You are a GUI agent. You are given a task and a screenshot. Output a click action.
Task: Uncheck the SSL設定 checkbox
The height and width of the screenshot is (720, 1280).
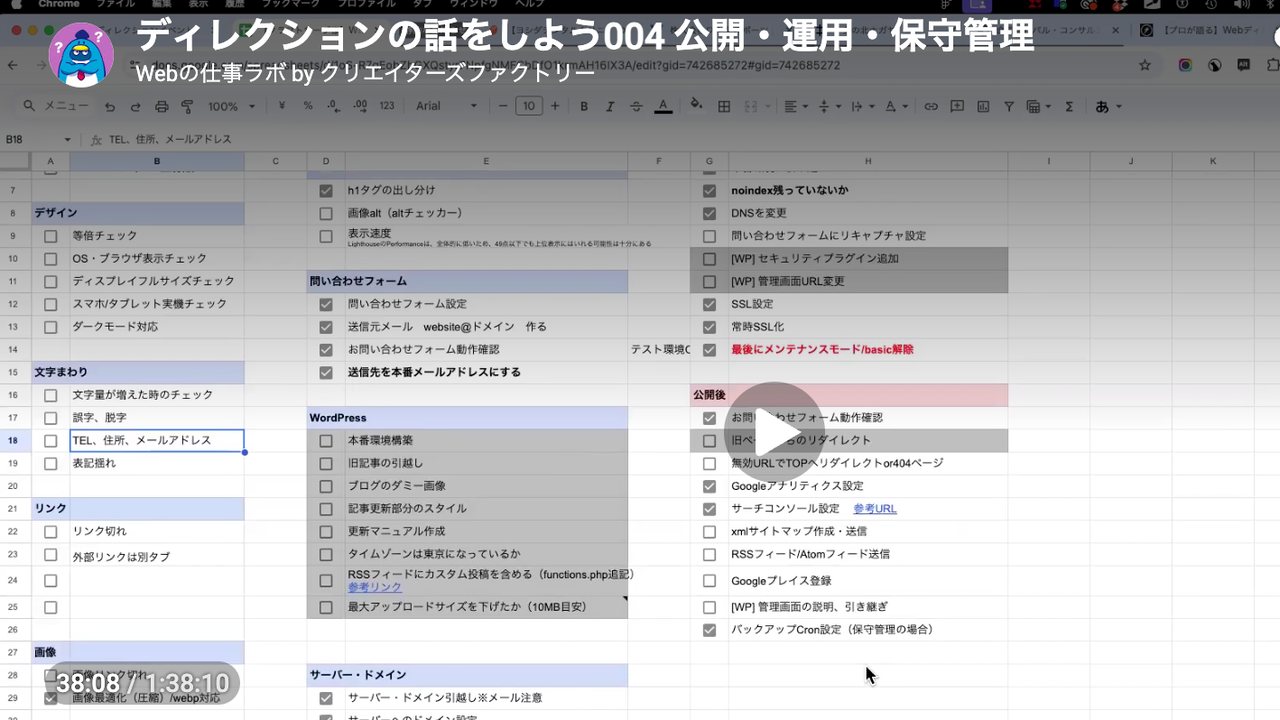709,304
